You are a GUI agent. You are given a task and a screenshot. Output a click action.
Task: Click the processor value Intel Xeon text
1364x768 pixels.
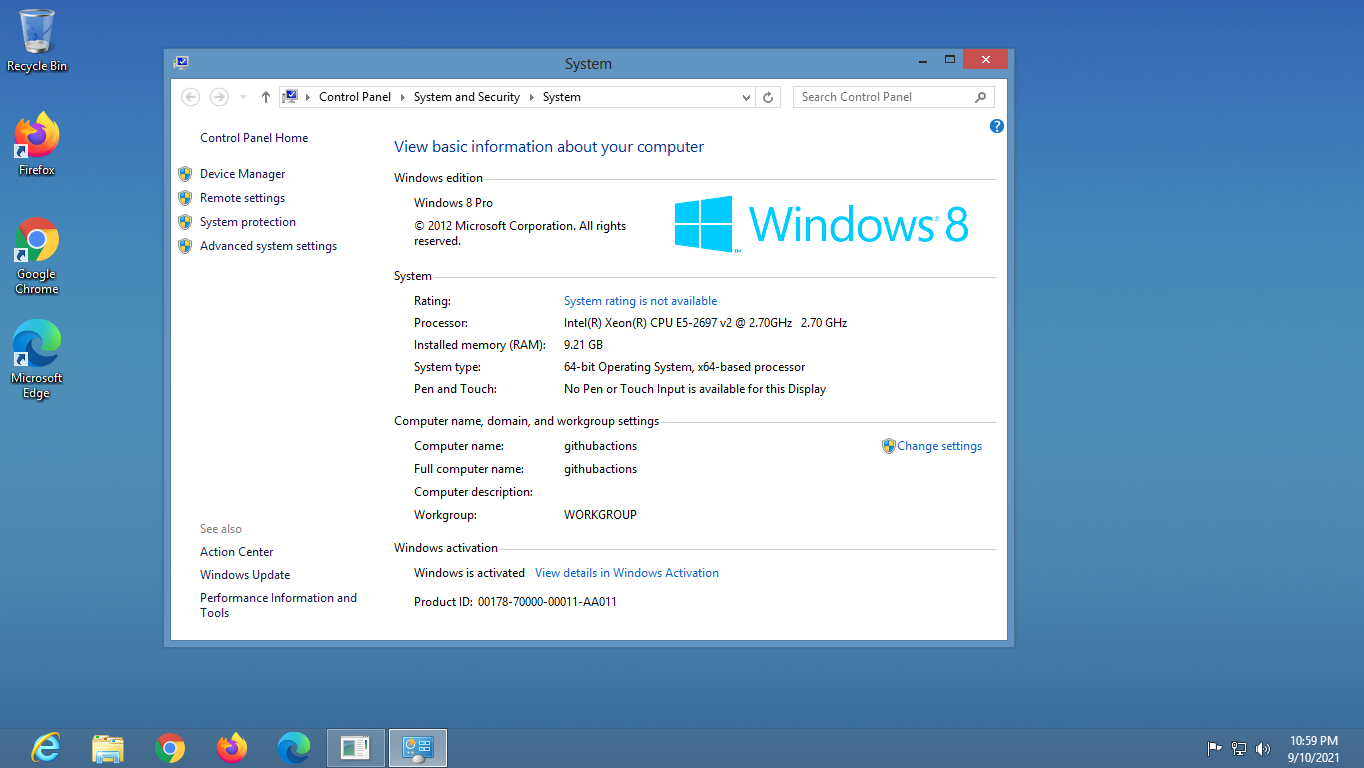tap(705, 323)
